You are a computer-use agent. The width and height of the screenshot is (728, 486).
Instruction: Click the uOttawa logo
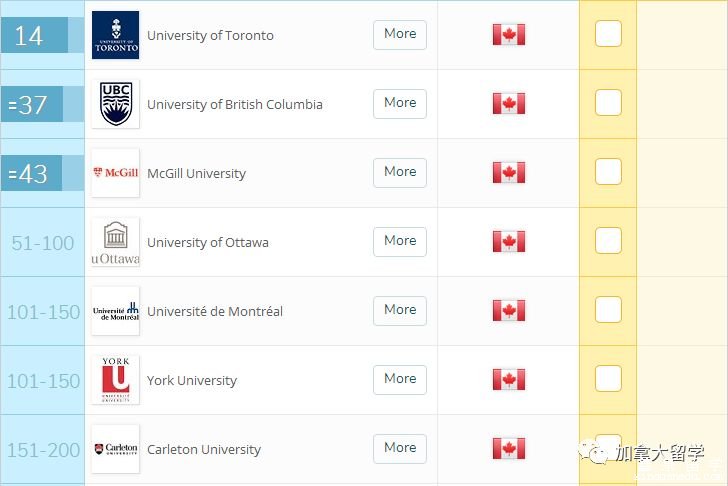pos(115,242)
